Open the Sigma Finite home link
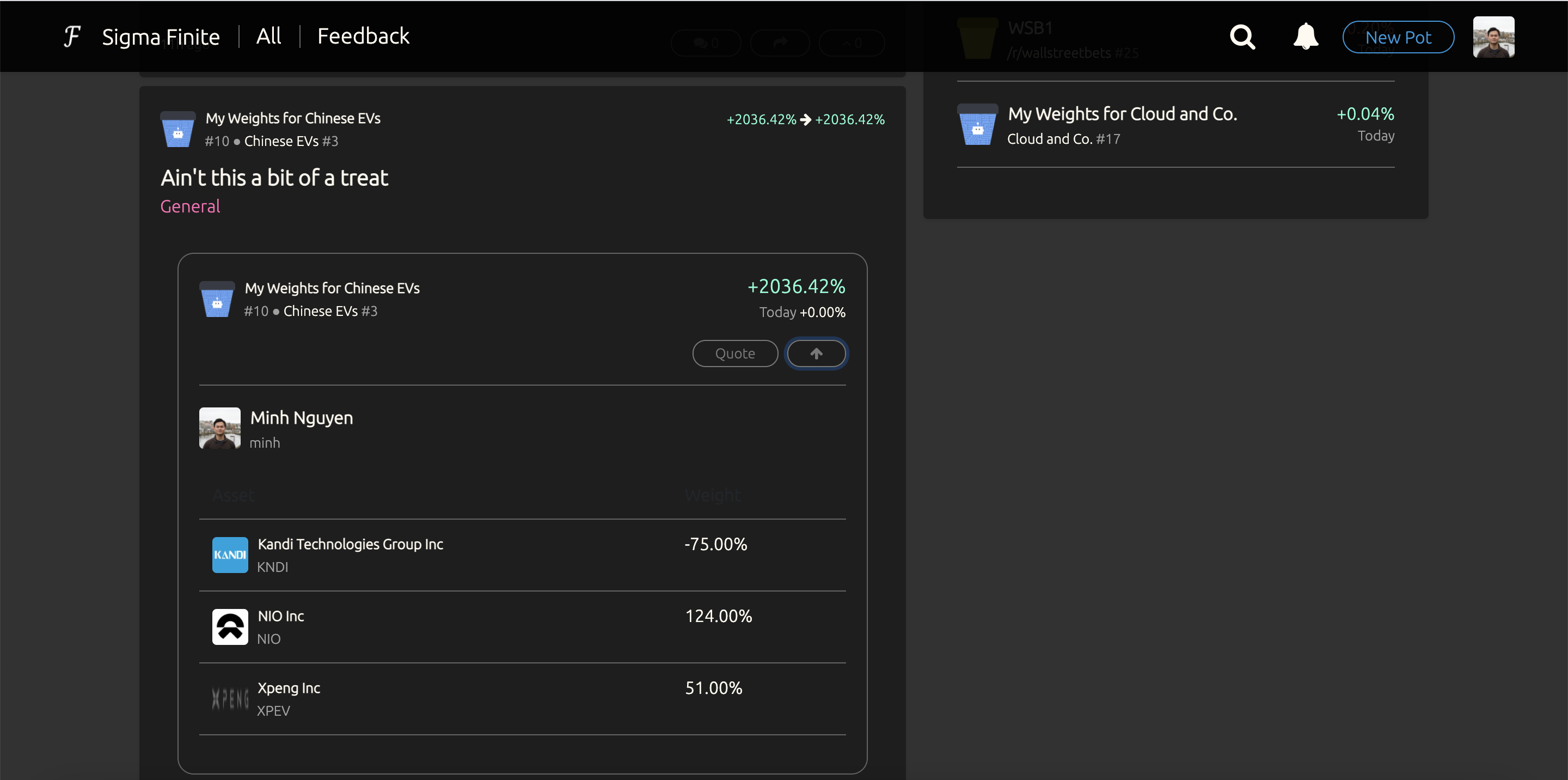The width and height of the screenshot is (1568, 780). click(x=161, y=37)
